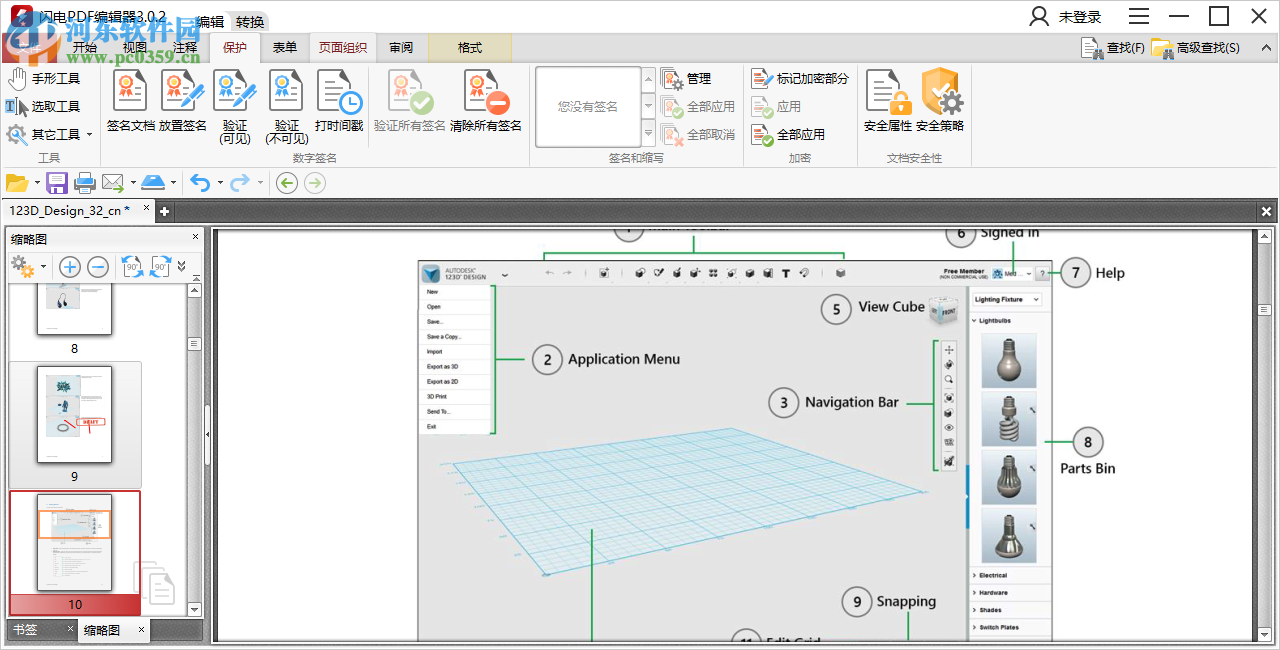Click the 查找(F) find button

1114,47
